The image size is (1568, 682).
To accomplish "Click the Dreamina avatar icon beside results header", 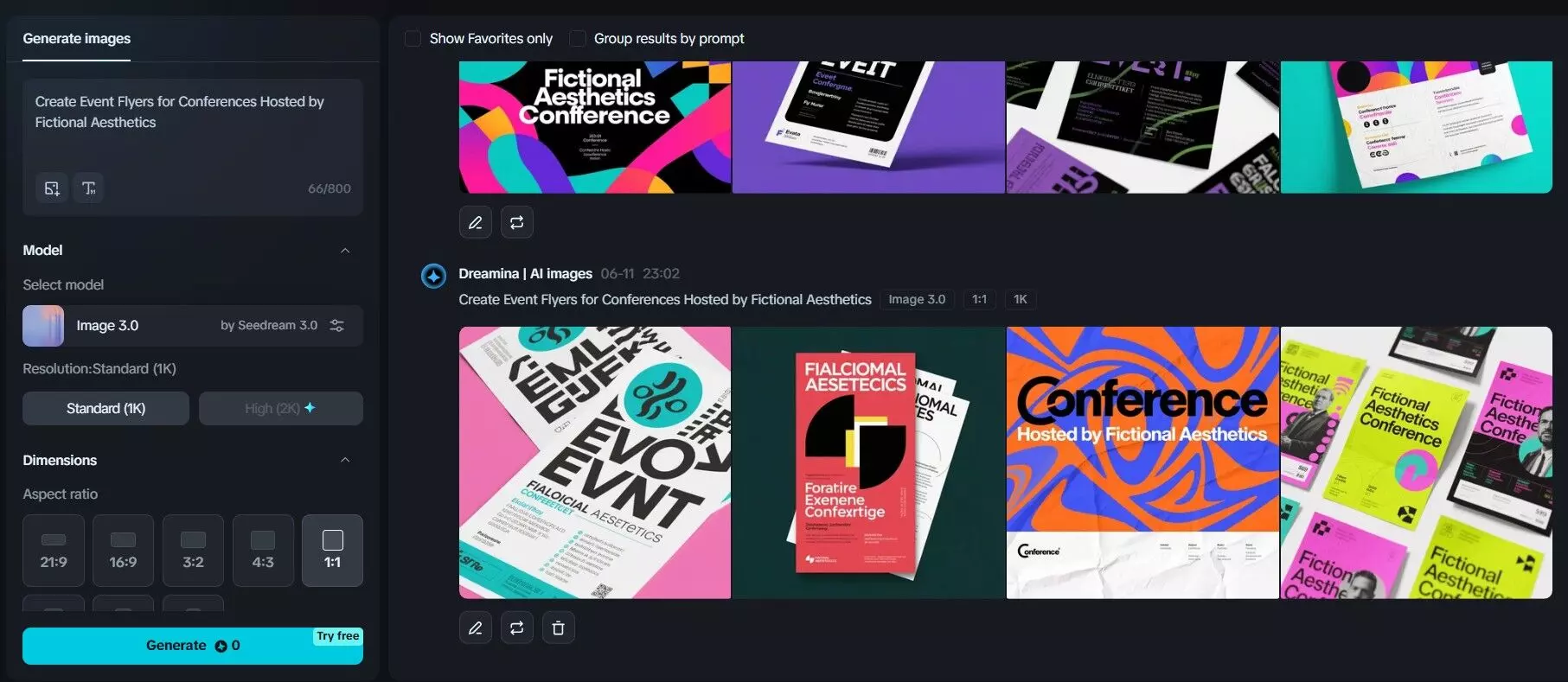I will 433,276.
